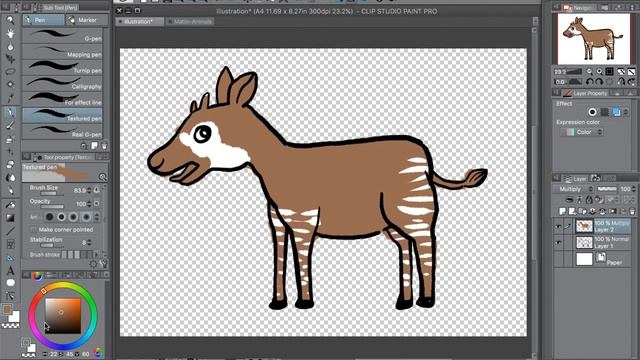The height and width of the screenshot is (360, 640).
Task: Select the Eyedropper tool
Action: [x=11, y=98]
